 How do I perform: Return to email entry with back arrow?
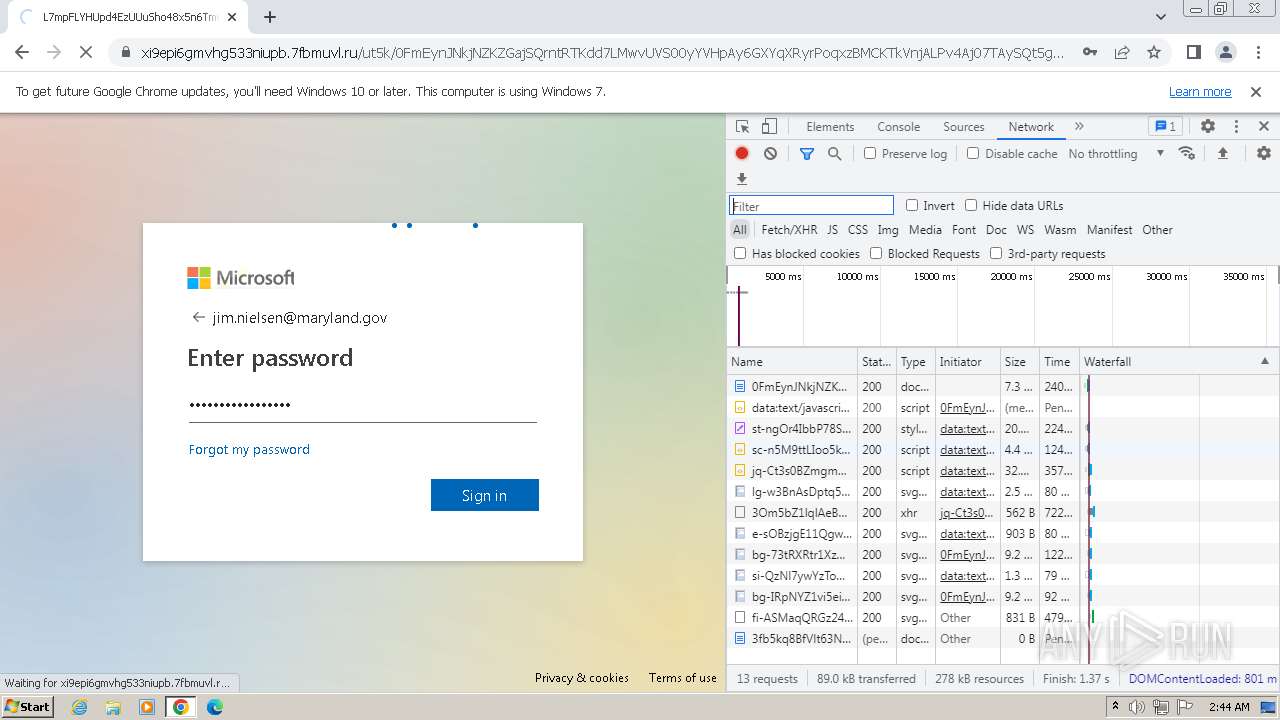198,318
